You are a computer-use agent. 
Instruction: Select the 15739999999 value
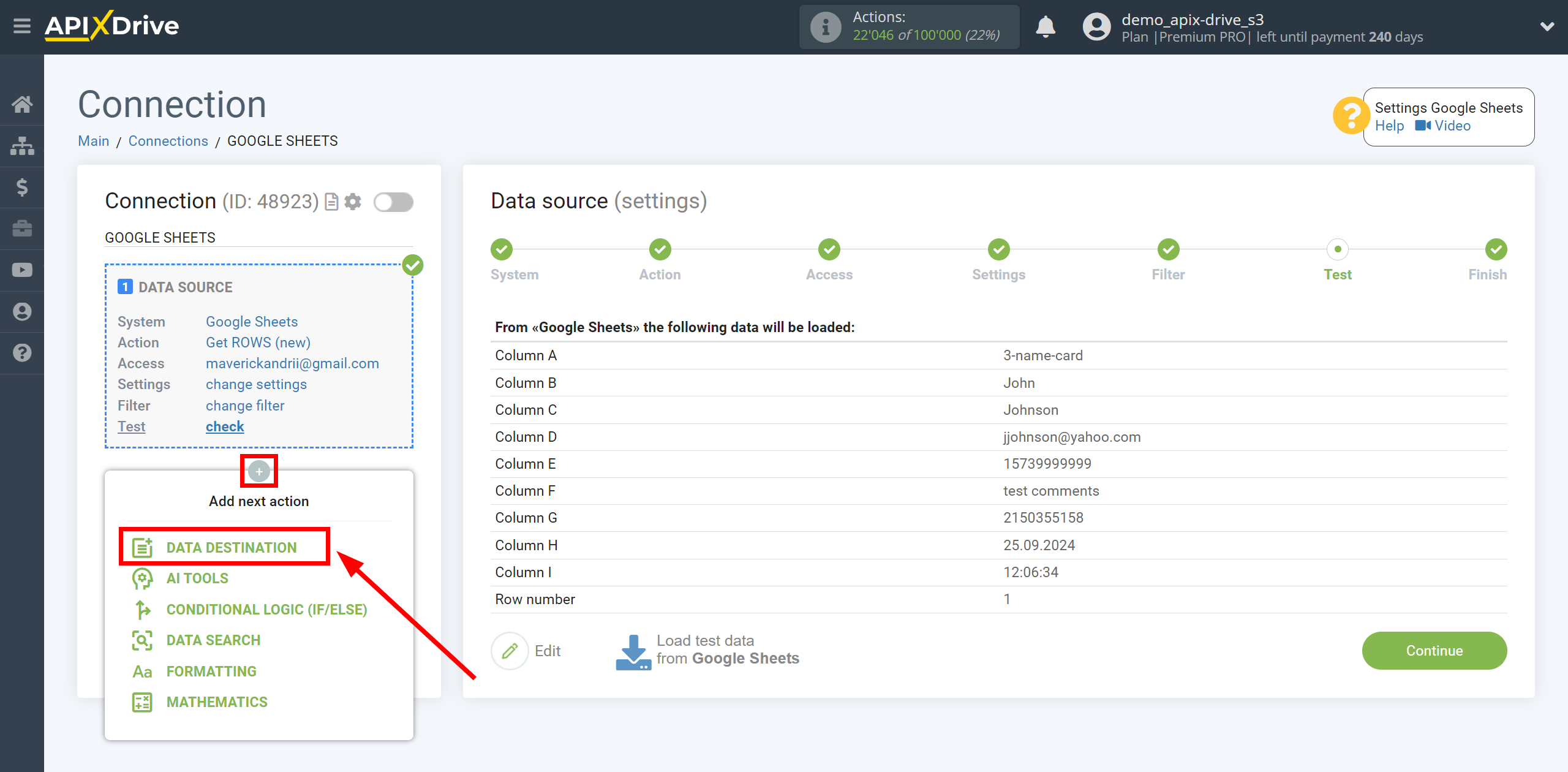click(x=1047, y=464)
